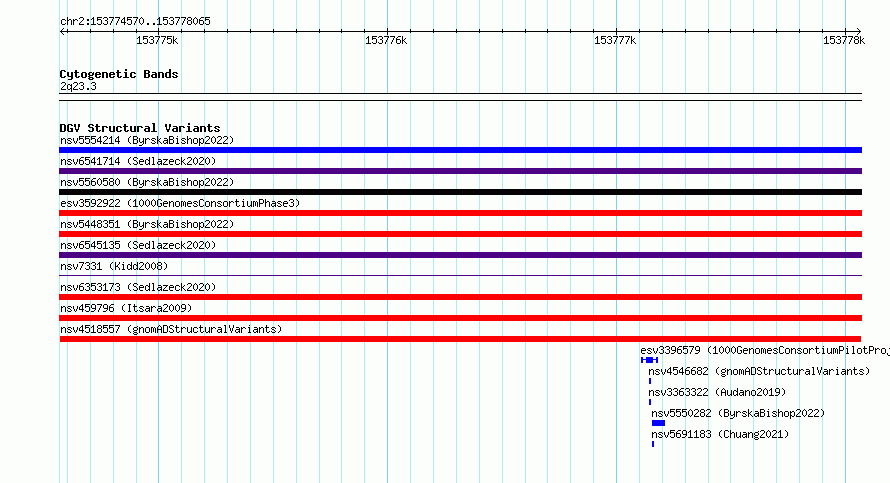Open the nsv6541714 (Sedlazeck2020) variant label
890x483 pixels.
click(138, 161)
